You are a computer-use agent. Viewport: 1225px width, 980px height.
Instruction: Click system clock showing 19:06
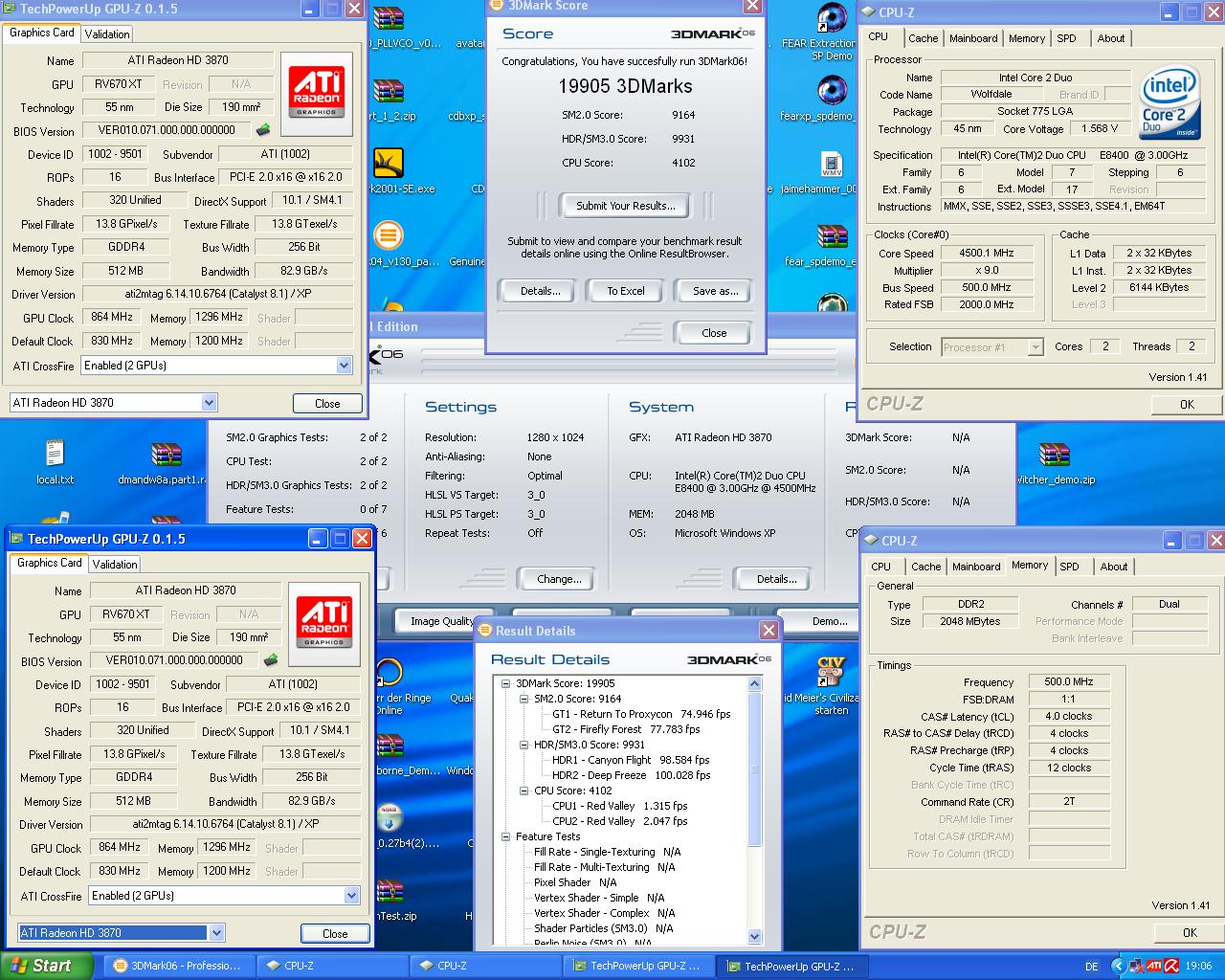1198,967
